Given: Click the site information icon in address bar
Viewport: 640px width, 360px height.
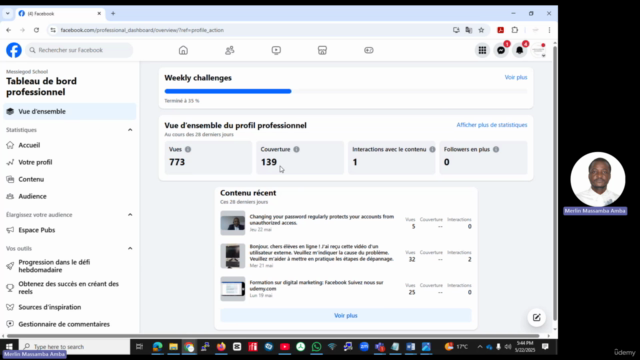Looking at the screenshot, I should [53, 30].
